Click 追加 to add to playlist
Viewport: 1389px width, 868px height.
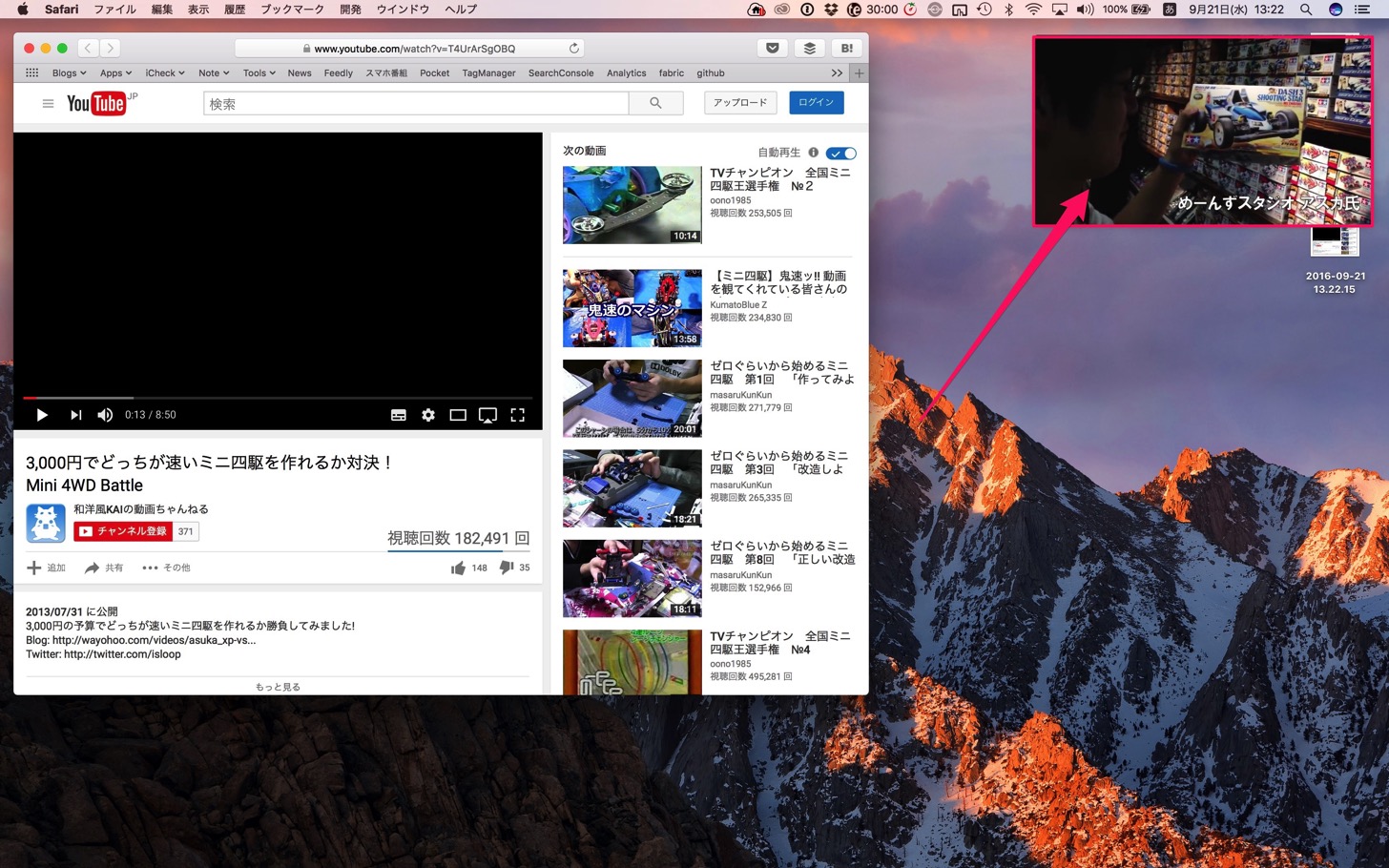click(46, 568)
